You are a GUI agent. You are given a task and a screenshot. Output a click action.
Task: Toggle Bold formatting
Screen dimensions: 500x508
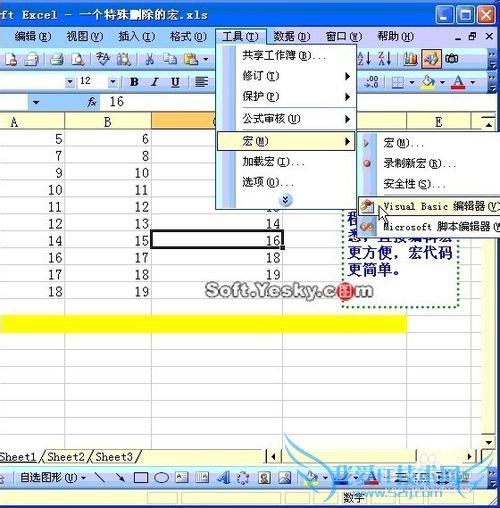click(134, 82)
